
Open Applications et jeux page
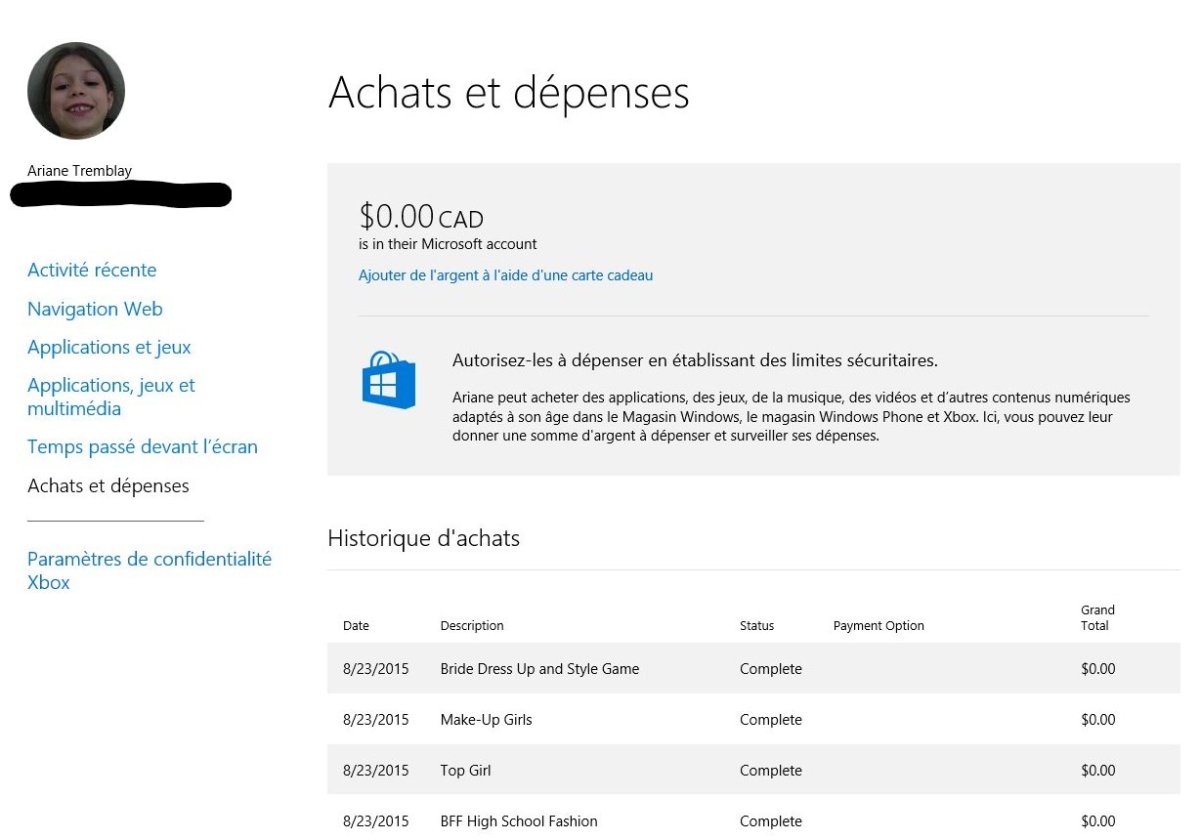click(109, 347)
